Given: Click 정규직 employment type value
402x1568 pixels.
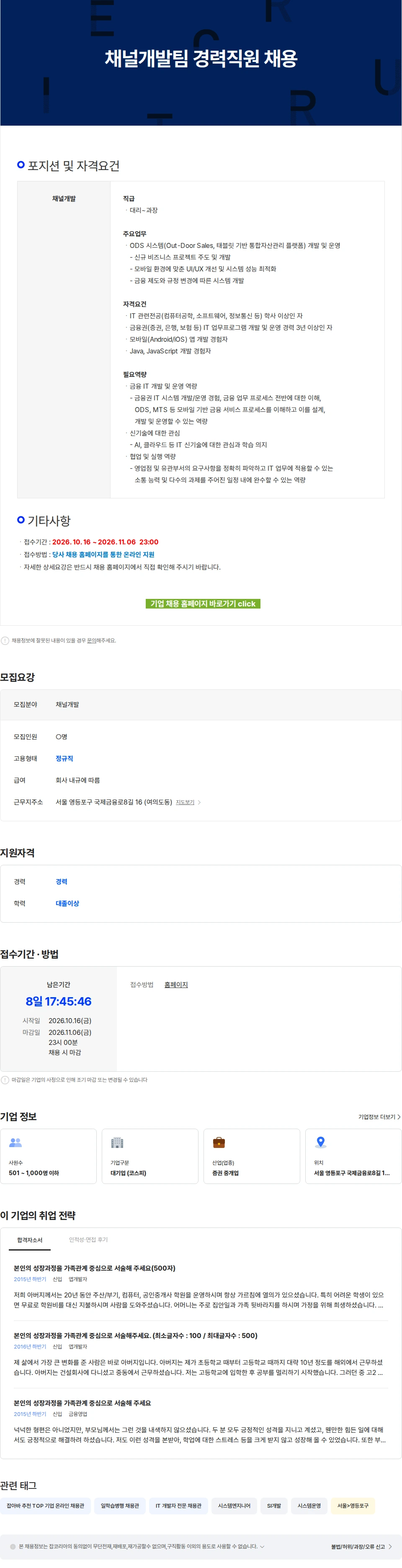Looking at the screenshot, I should coord(64,758).
